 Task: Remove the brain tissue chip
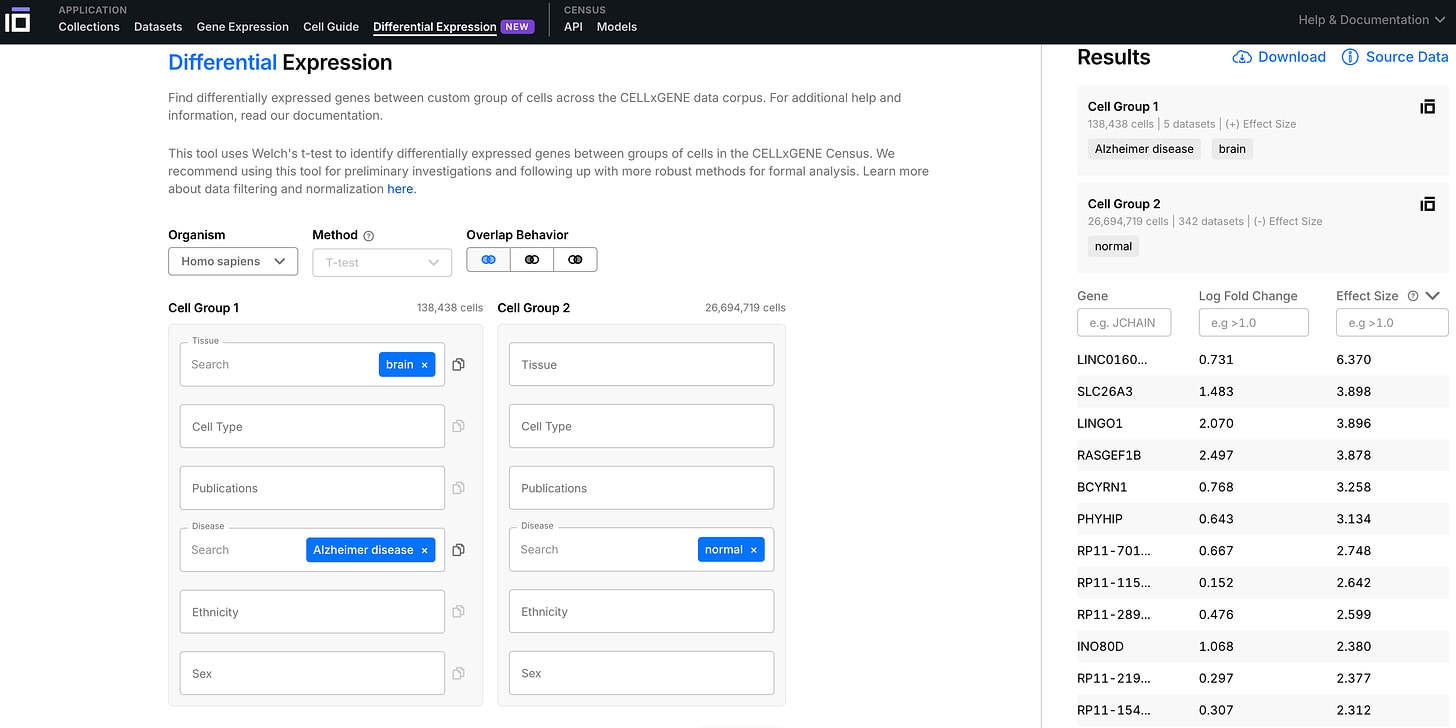click(x=424, y=365)
